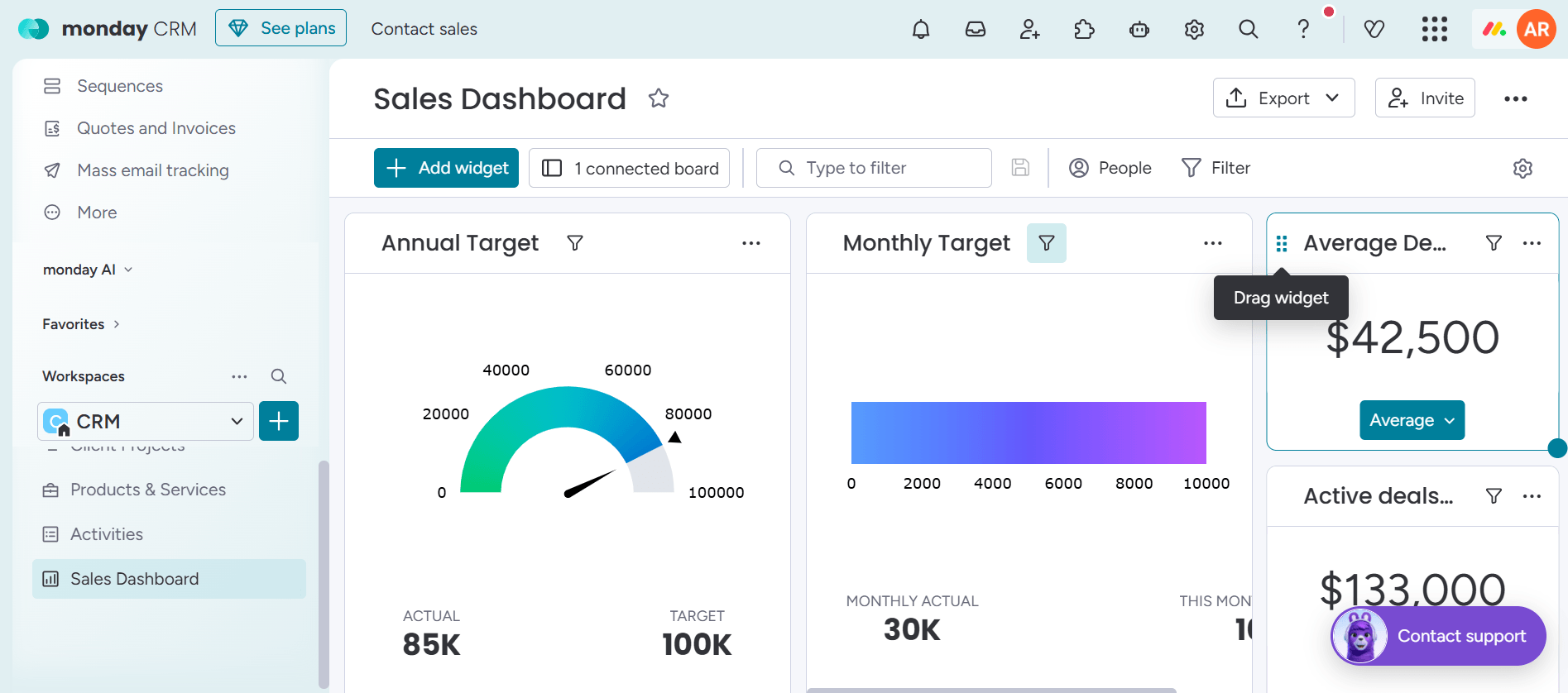
Task: Filter the Active deals widget
Action: (x=1494, y=496)
